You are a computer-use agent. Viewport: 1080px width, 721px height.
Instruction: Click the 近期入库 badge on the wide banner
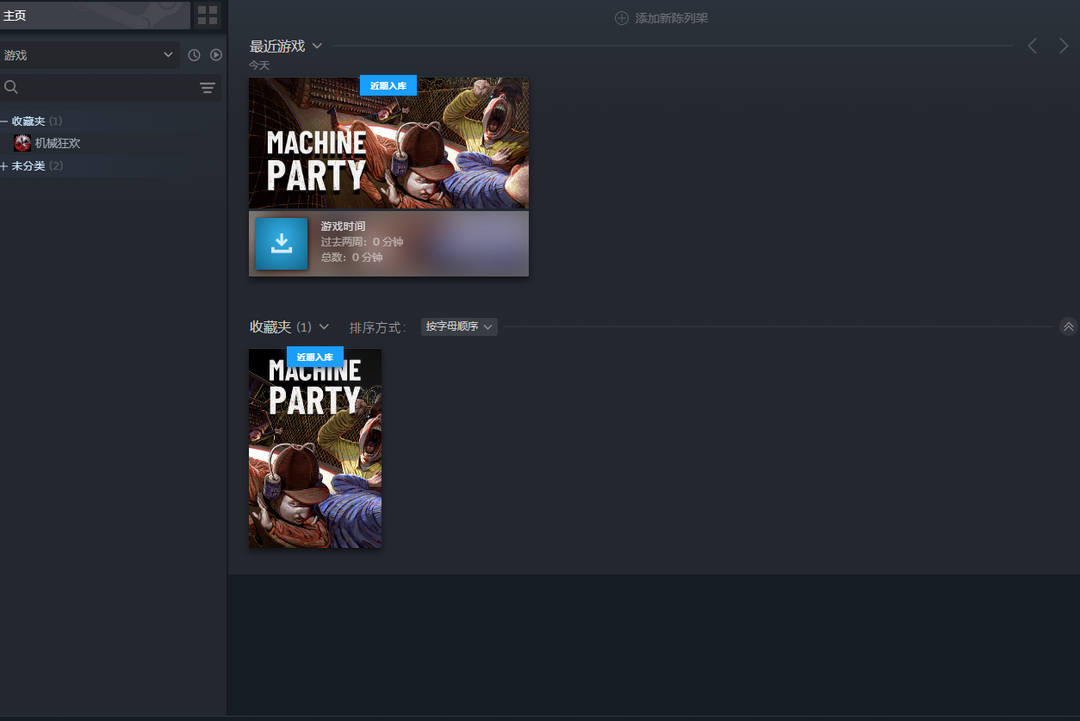(388, 85)
